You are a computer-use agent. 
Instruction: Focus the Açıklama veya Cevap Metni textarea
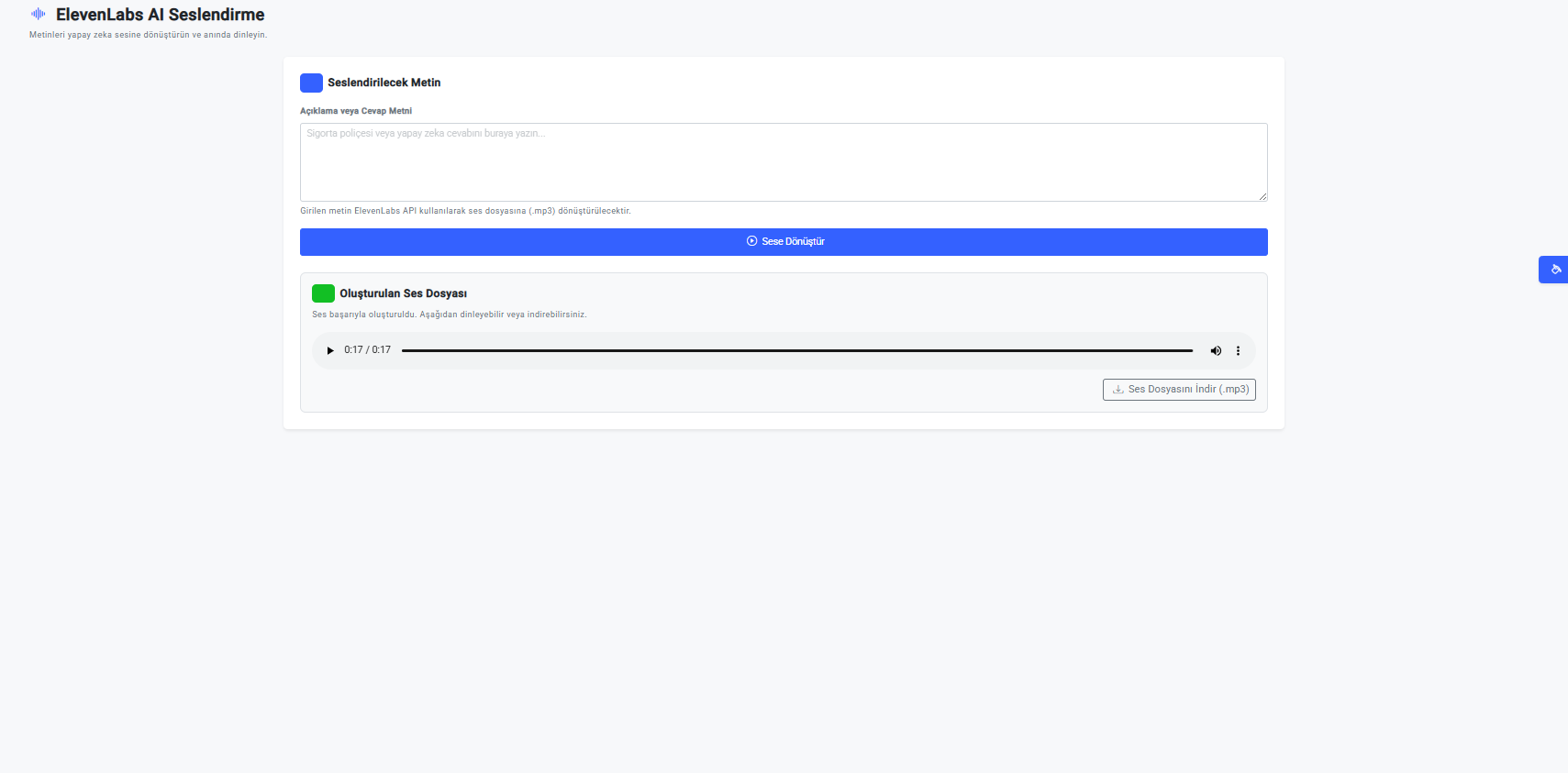point(784,162)
